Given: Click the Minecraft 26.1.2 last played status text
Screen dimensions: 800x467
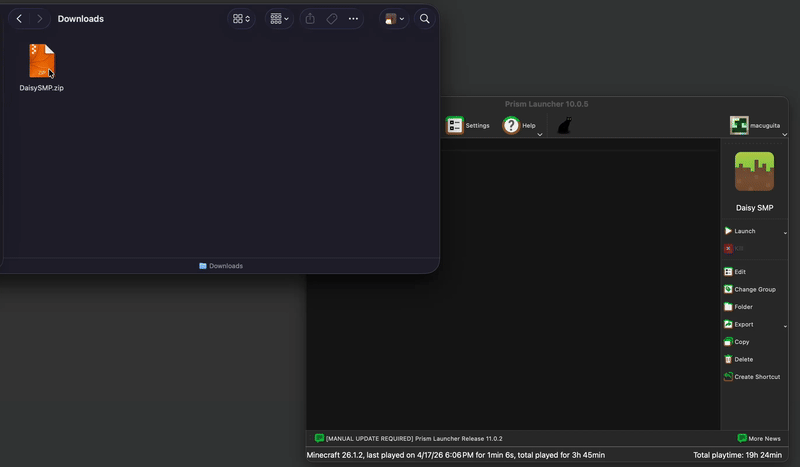Looking at the screenshot, I should (456, 455).
